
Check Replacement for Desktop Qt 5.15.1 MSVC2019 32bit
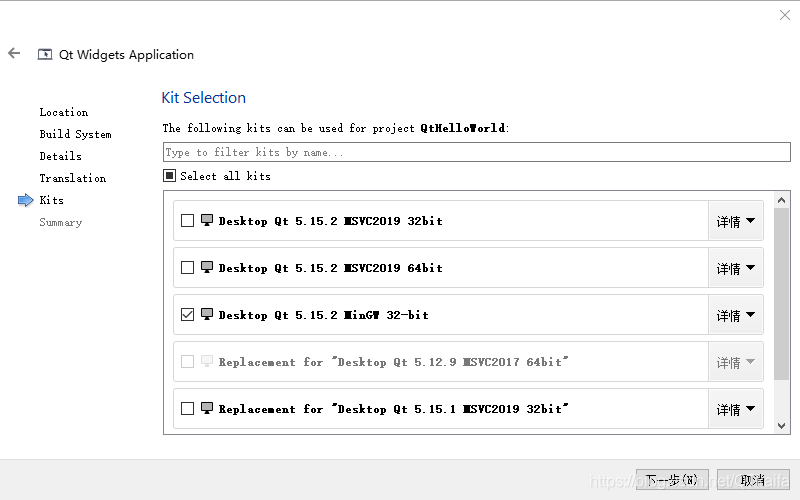(x=187, y=408)
